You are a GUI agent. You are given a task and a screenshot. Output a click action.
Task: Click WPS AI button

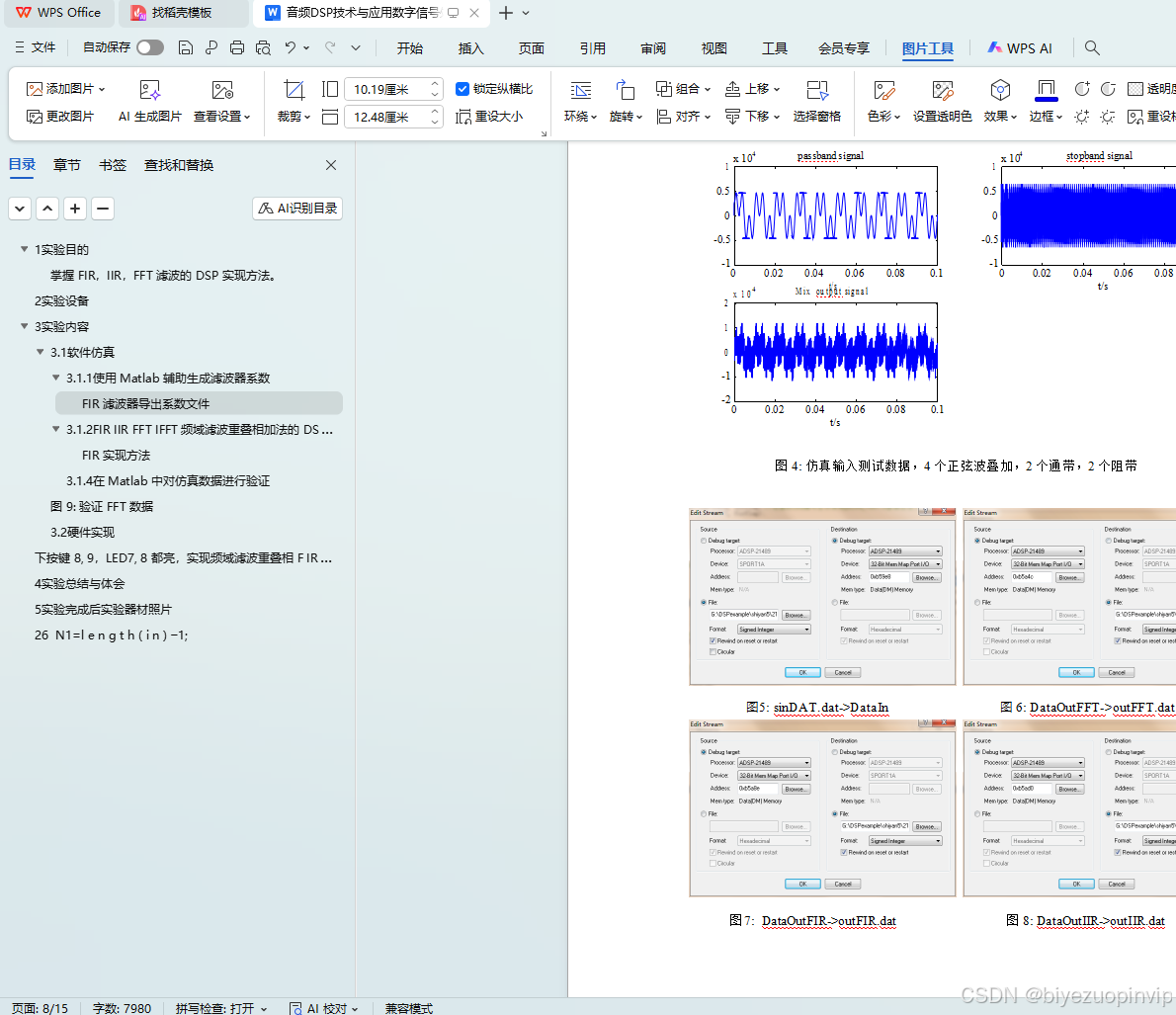tap(1019, 48)
